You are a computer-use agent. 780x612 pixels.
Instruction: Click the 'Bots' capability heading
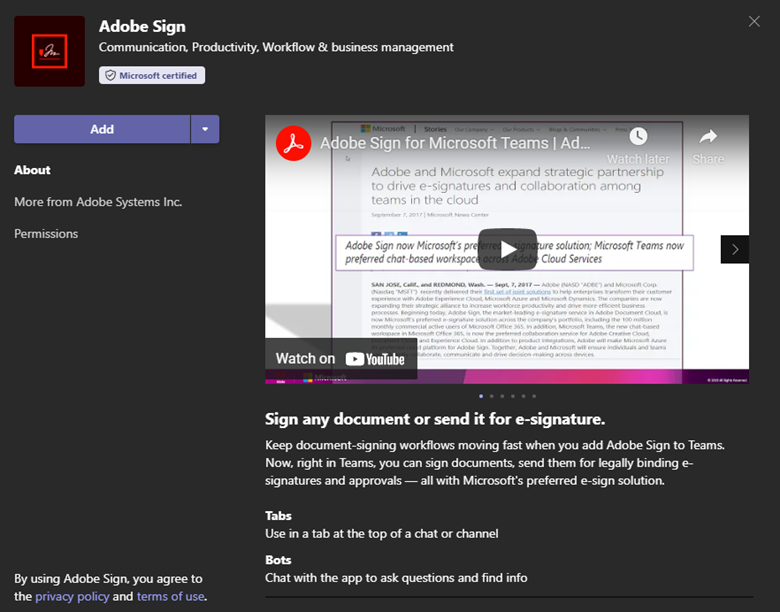click(x=278, y=560)
